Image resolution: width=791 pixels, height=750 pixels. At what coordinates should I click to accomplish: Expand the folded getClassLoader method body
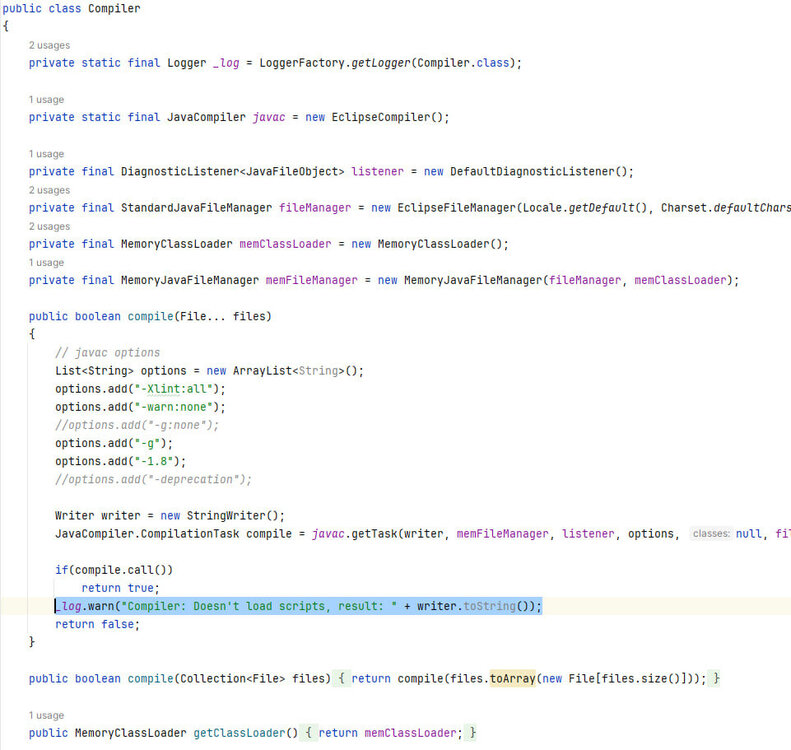pos(309,733)
